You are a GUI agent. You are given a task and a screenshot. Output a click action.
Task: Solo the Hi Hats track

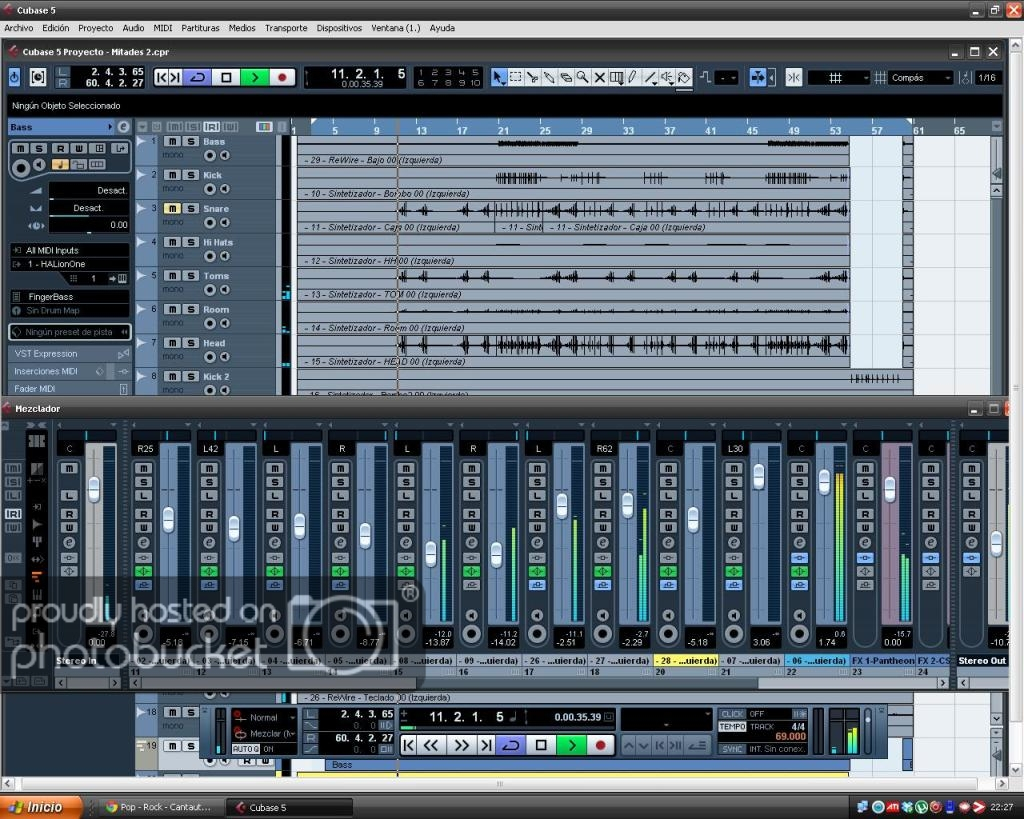coord(188,242)
